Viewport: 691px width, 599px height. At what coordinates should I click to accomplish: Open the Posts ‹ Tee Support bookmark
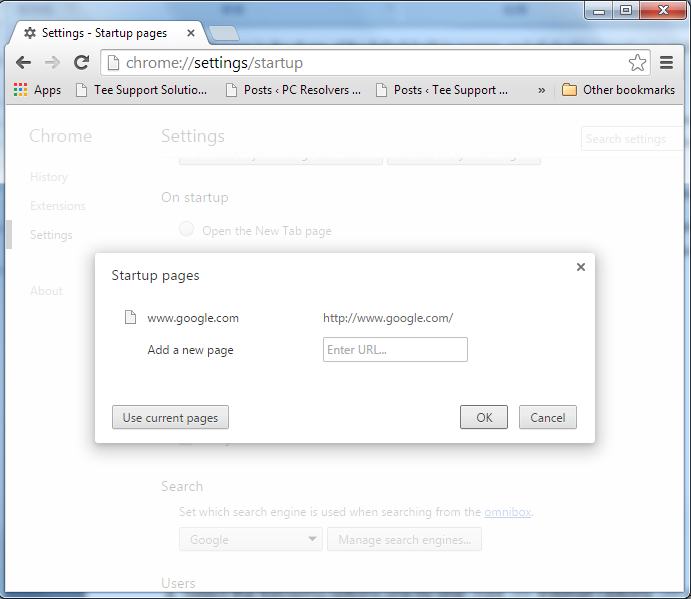tap(442, 90)
